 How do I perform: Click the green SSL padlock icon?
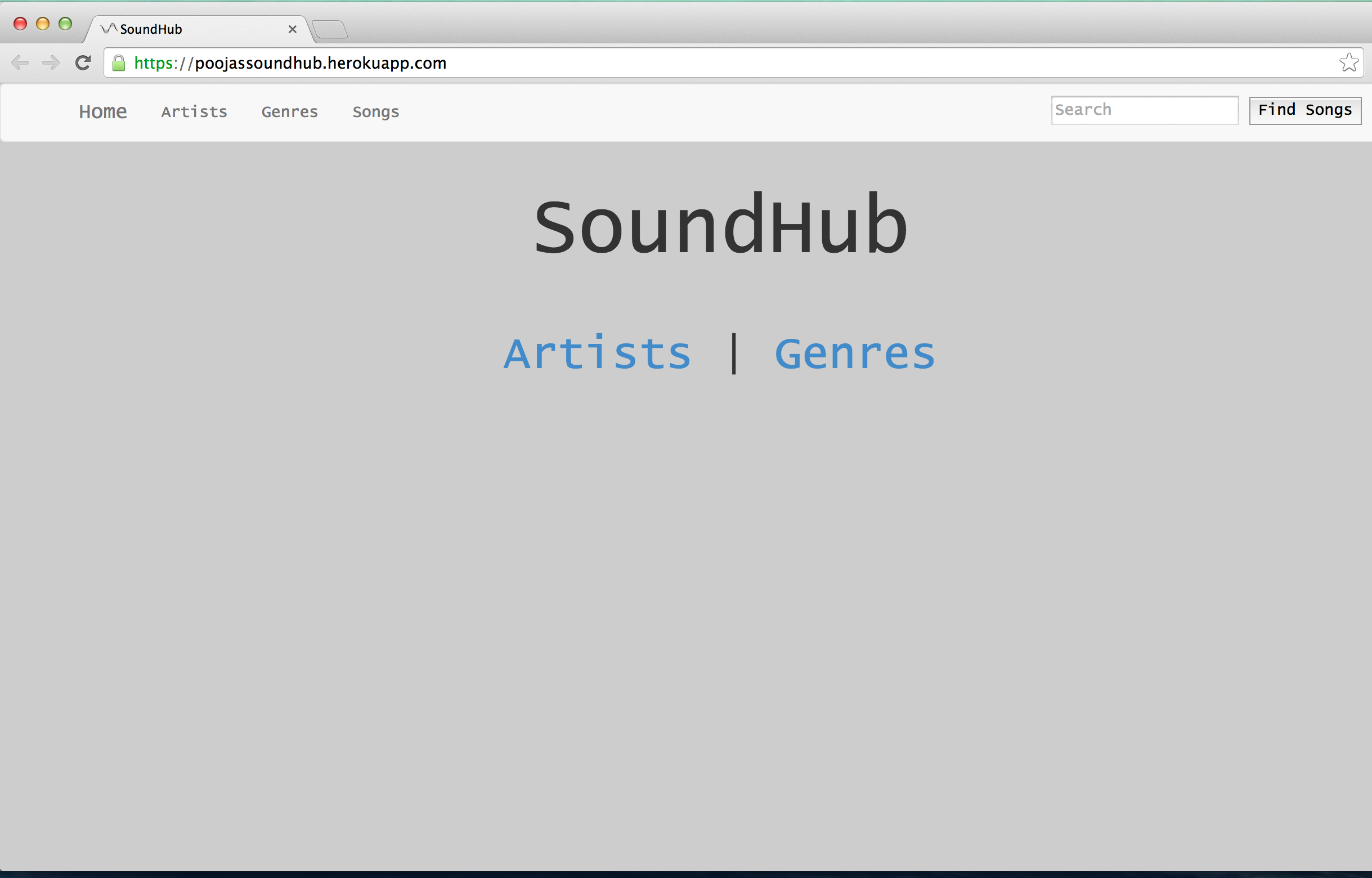click(x=119, y=63)
